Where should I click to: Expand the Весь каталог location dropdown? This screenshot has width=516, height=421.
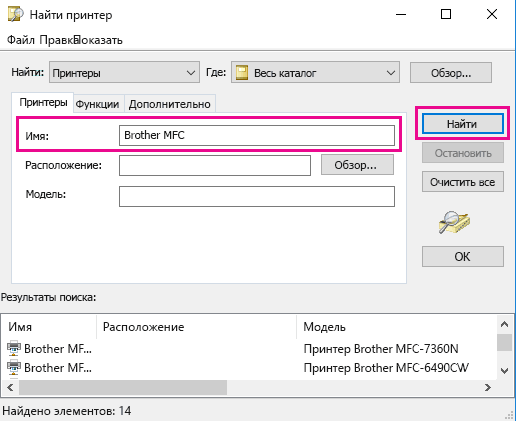[x=315, y=72]
